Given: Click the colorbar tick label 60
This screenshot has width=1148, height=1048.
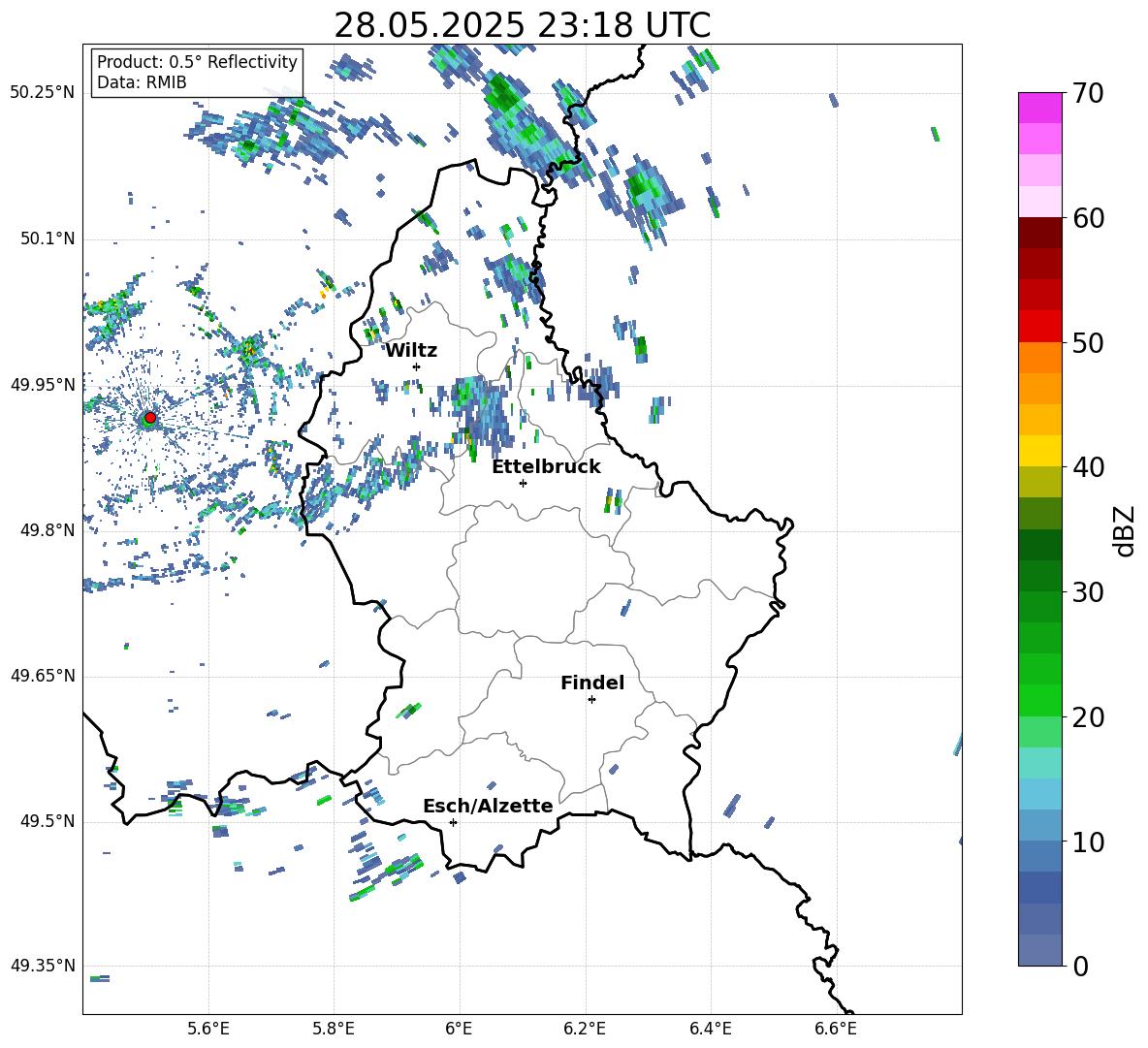Looking at the screenshot, I should [x=1088, y=218].
